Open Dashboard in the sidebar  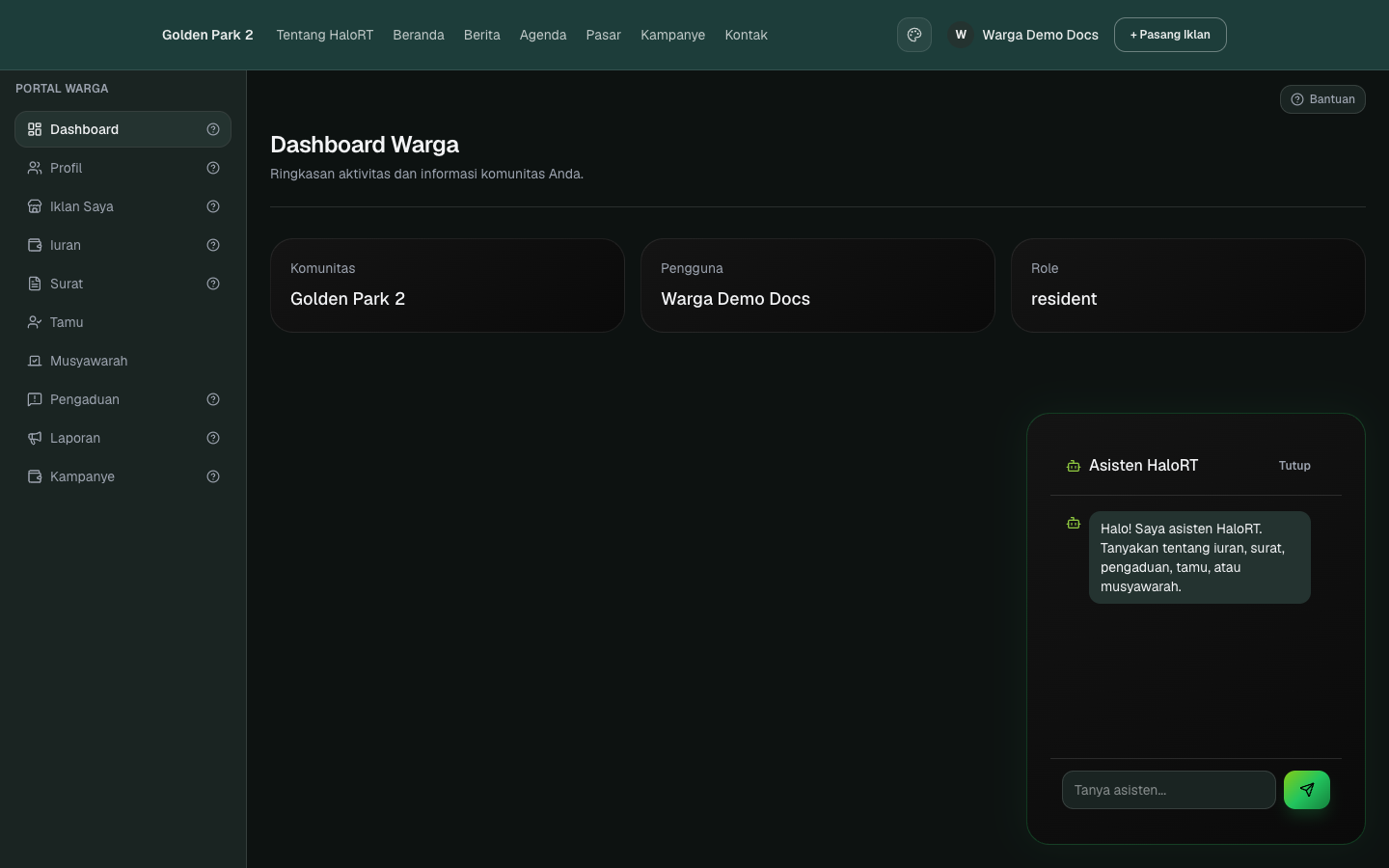pyautogui.click(x=123, y=129)
